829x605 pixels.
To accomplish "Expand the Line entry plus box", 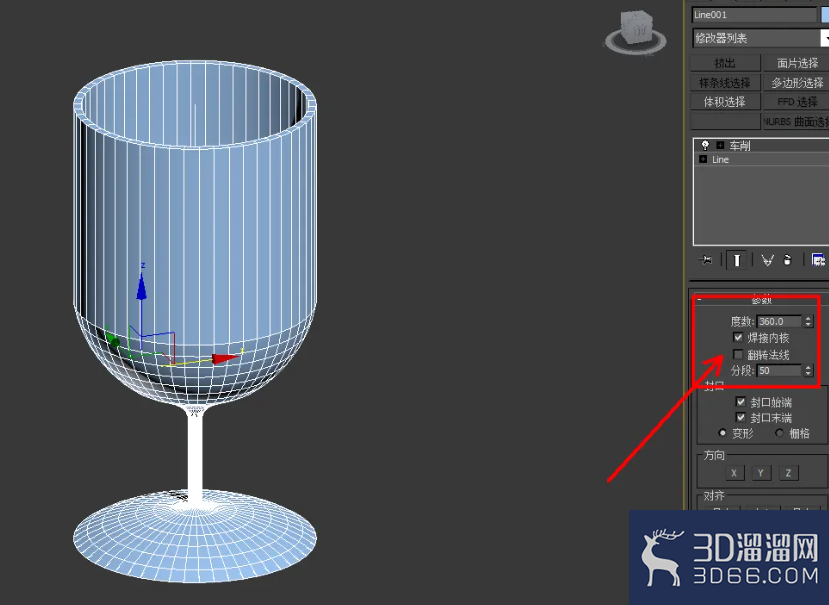I will pos(703,159).
